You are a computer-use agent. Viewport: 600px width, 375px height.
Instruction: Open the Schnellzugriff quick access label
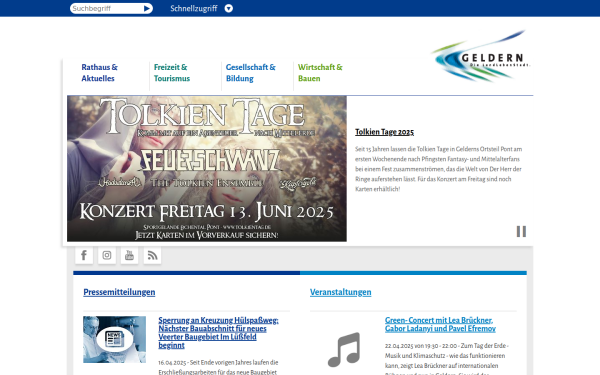pos(194,8)
